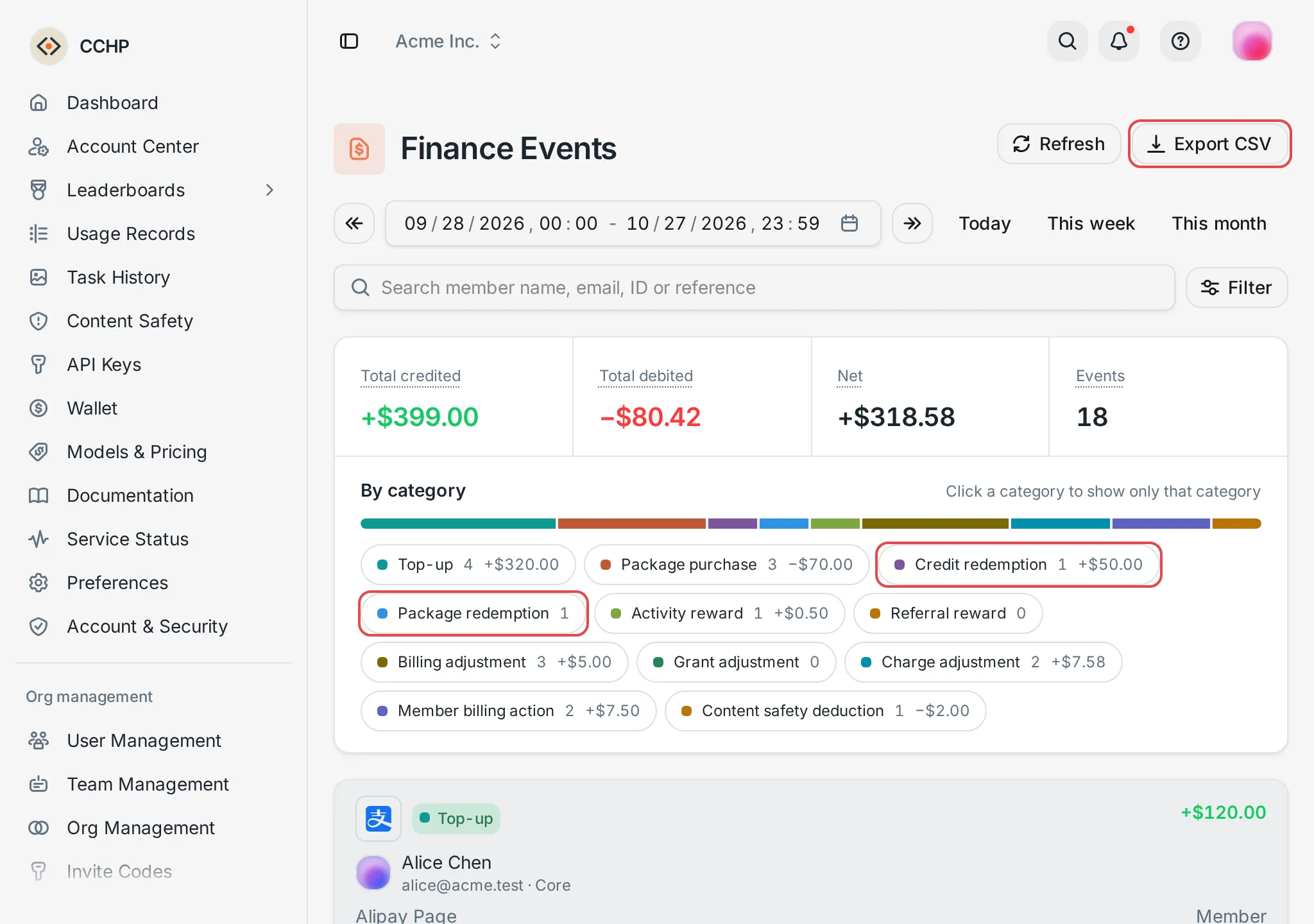Click the Finance Events page icon

click(359, 149)
